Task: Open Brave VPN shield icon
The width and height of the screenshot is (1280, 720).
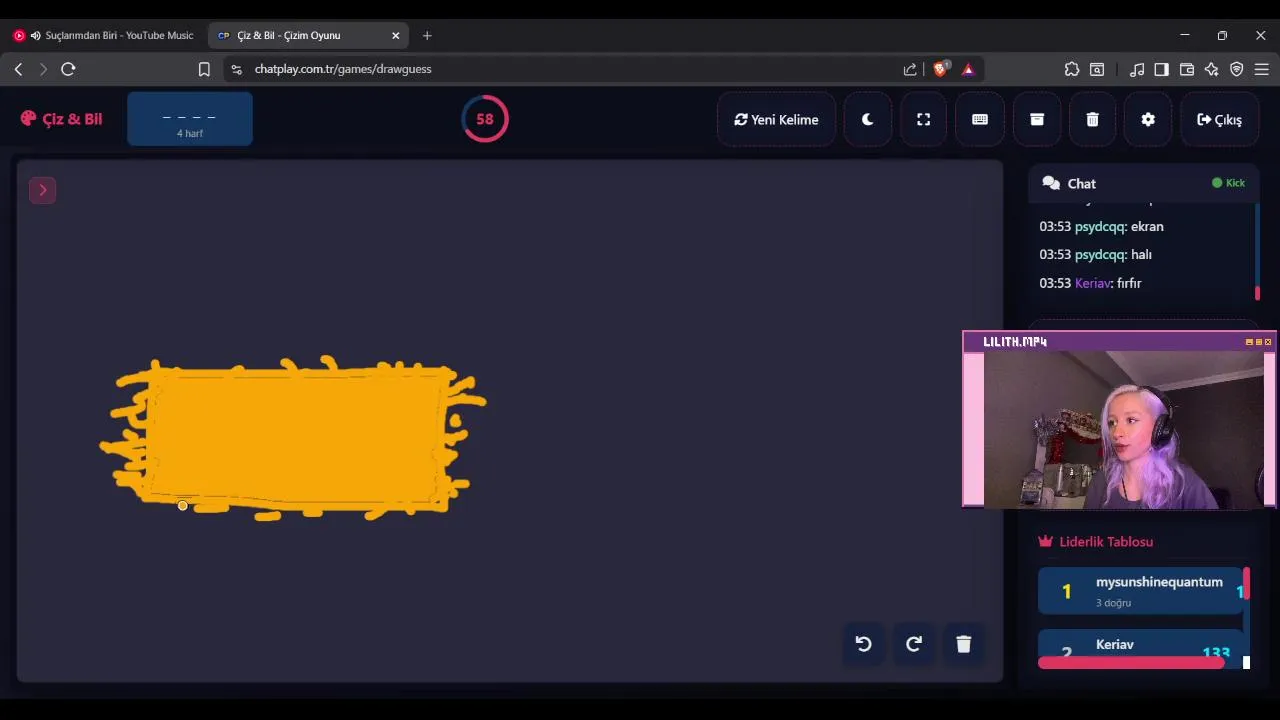Action: click(x=1237, y=69)
